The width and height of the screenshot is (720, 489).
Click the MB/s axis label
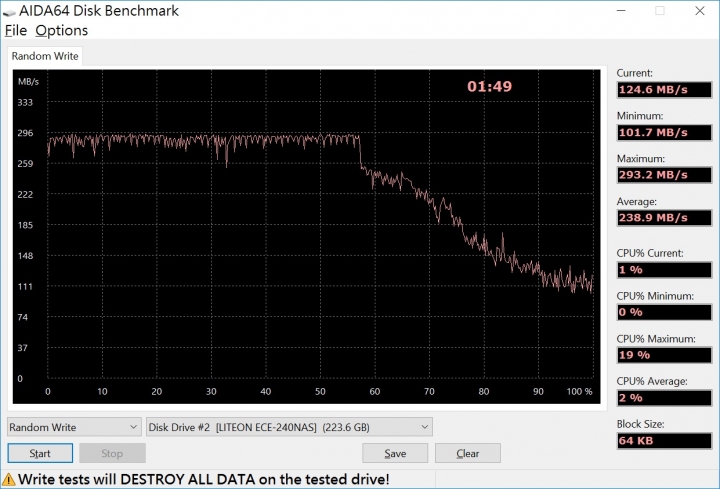pyautogui.click(x=28, y=82)
